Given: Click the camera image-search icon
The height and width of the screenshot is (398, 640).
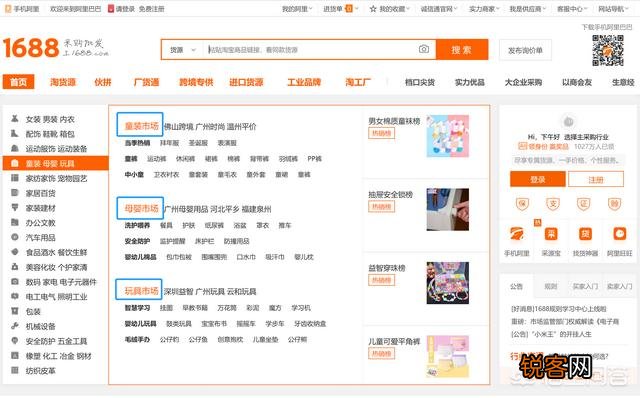Looking at the screenshot, I should click(x=424, y=49).
